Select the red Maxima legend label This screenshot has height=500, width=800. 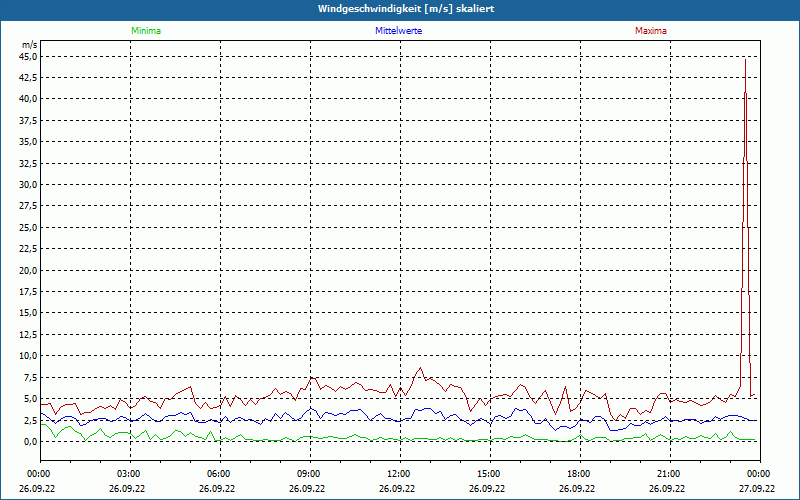tap(651, 31)
